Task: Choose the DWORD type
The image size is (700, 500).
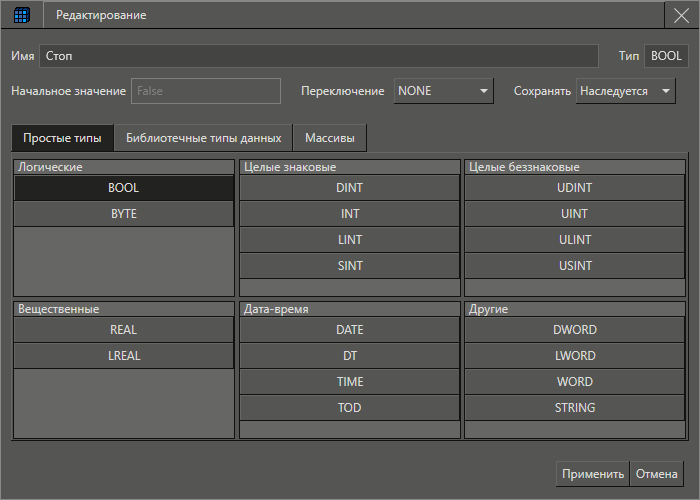Action: click(x=574, y=330)
